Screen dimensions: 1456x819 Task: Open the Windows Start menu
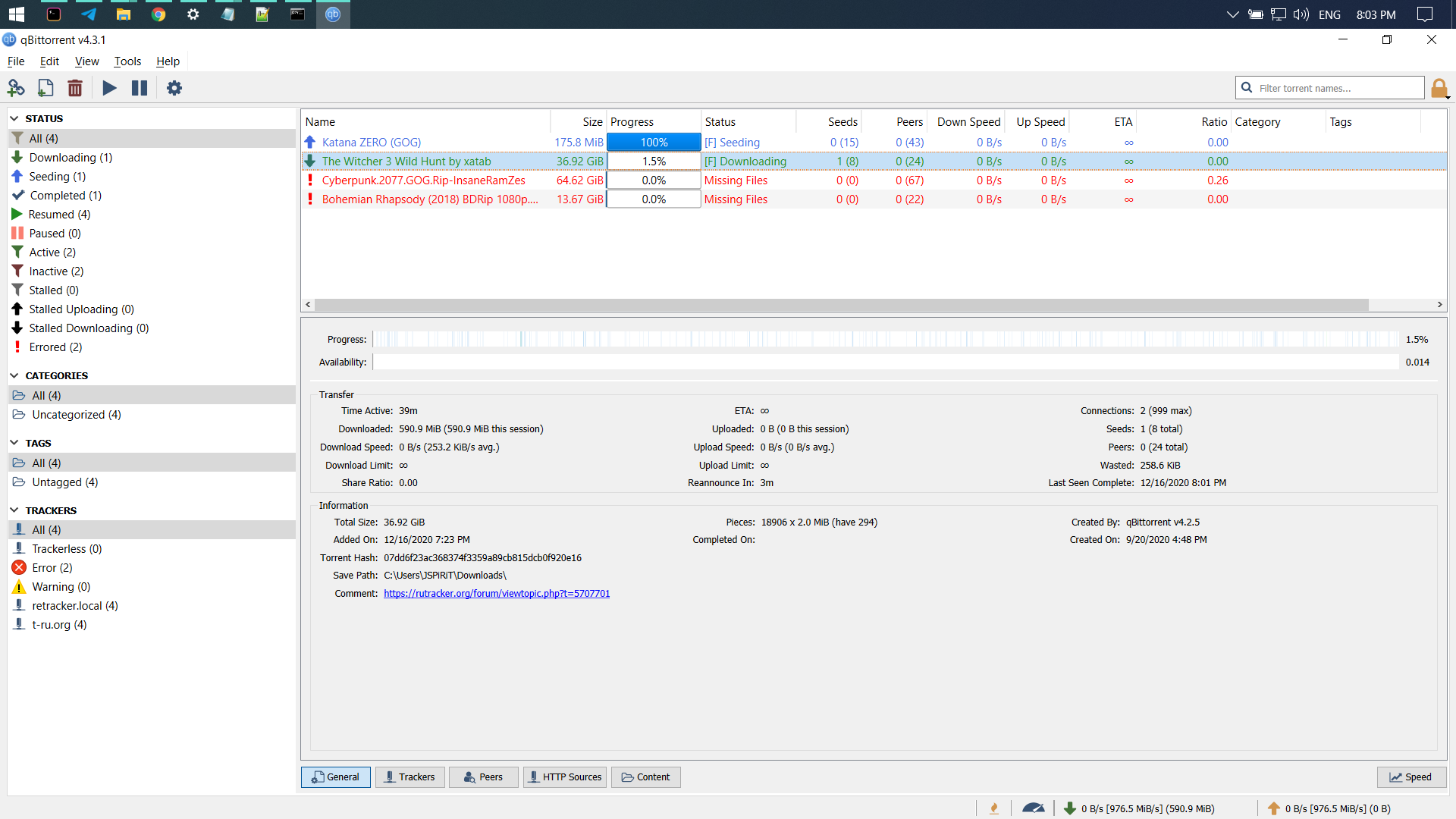pyautogui.click(x=17, y=14)
